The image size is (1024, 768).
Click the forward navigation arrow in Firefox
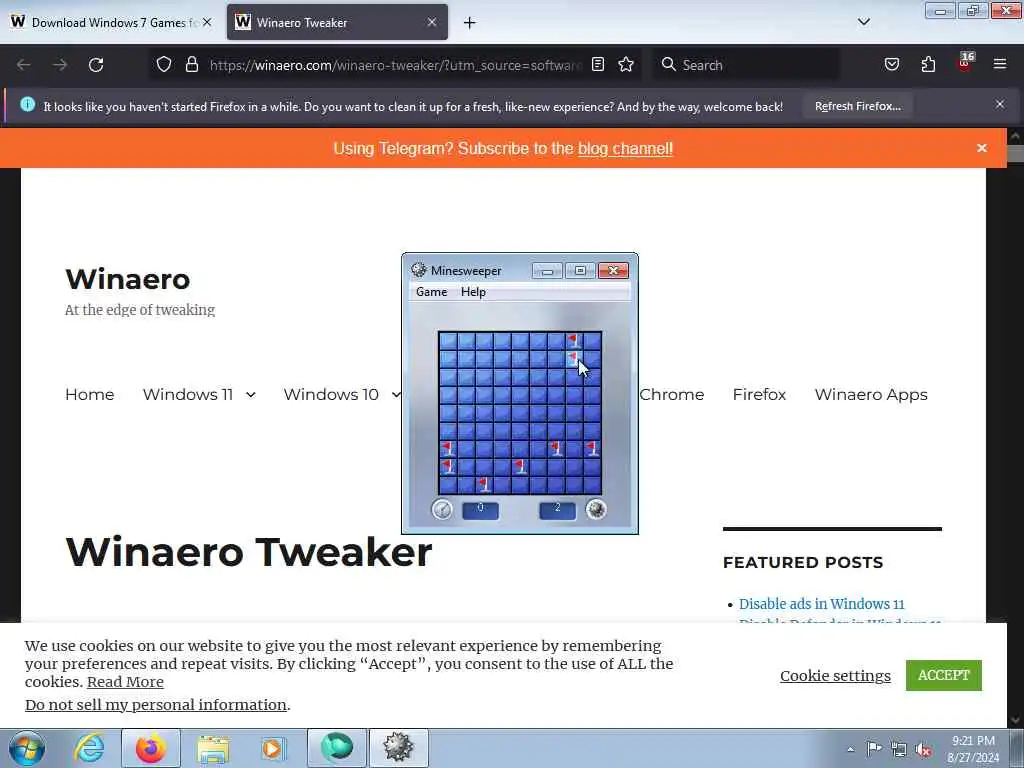pos(60,65)
